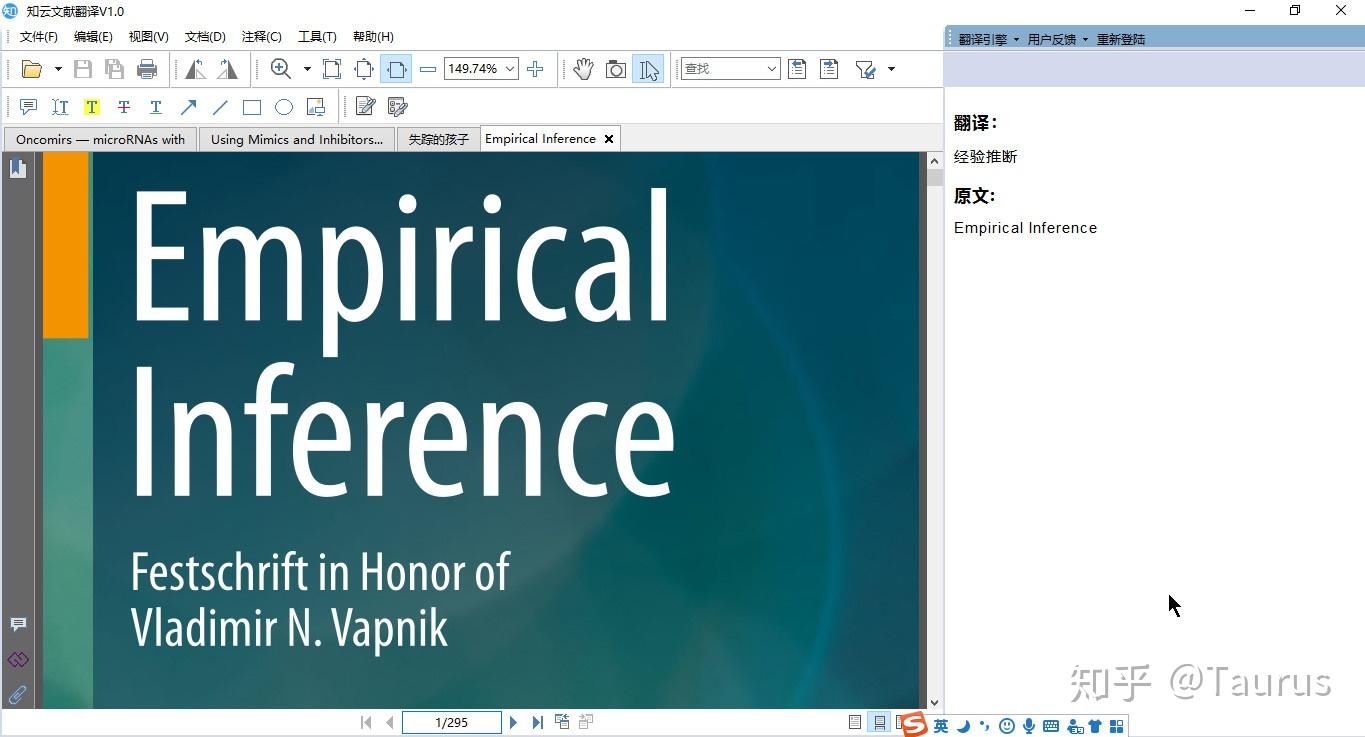
Task: Open the 编辑(E) menu
Action: 93,36
